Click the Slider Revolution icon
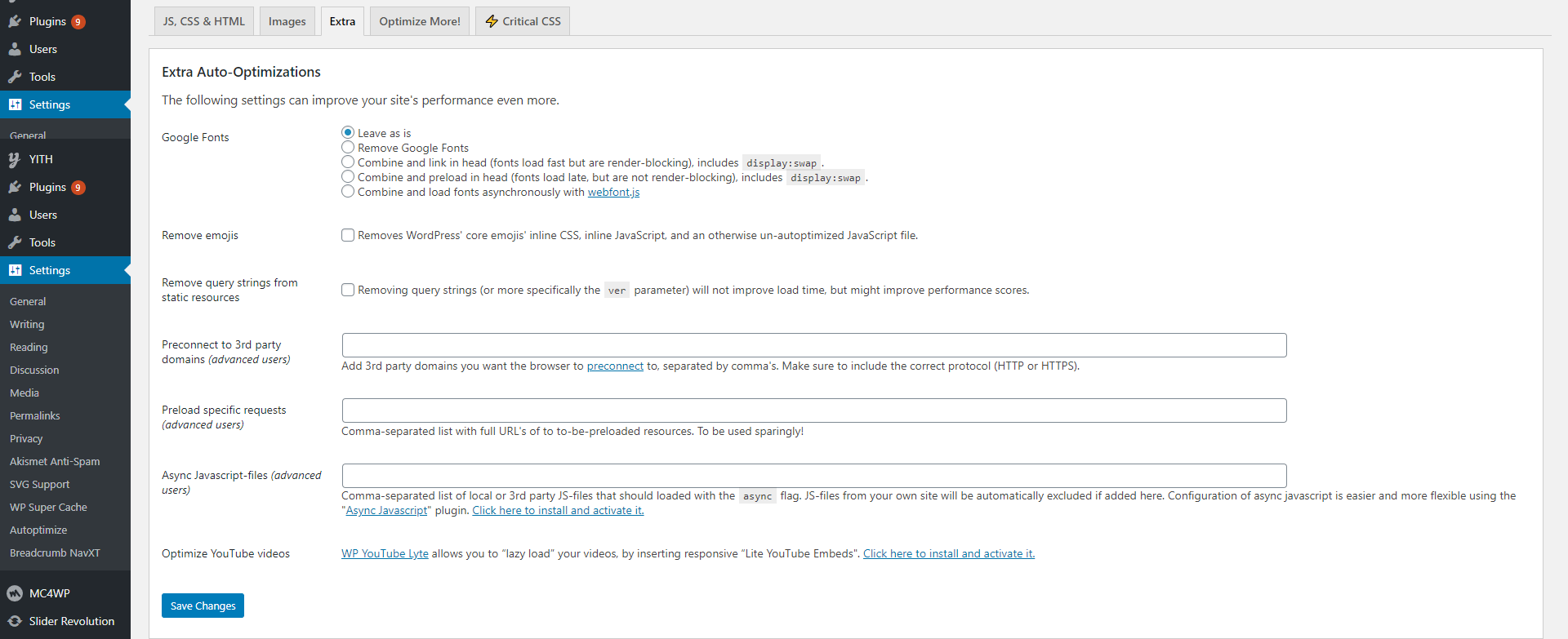Image resolution: width=1568 pixels, height=639 pixels. 15,621
